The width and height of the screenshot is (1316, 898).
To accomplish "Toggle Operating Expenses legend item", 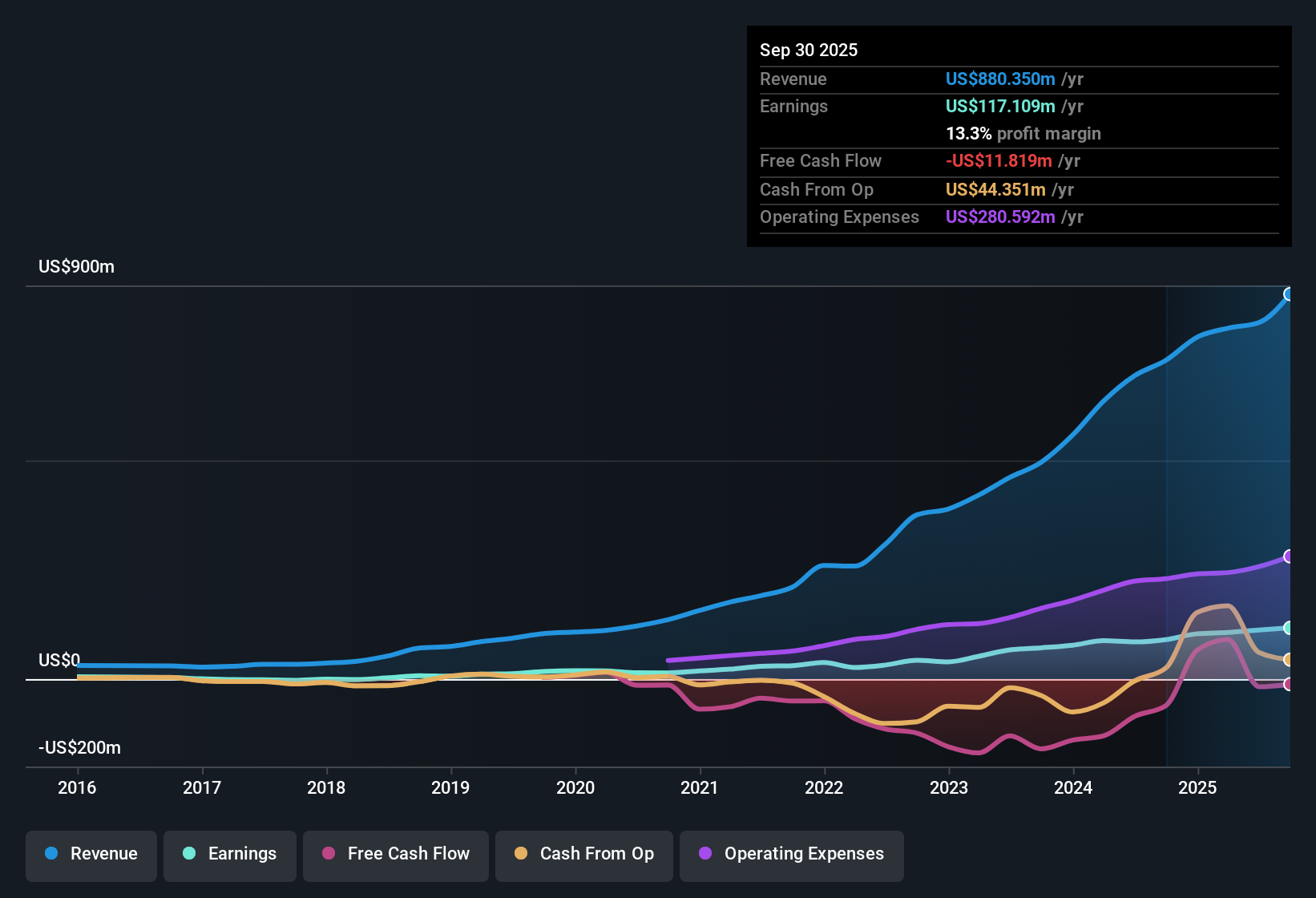I will 792,855.
